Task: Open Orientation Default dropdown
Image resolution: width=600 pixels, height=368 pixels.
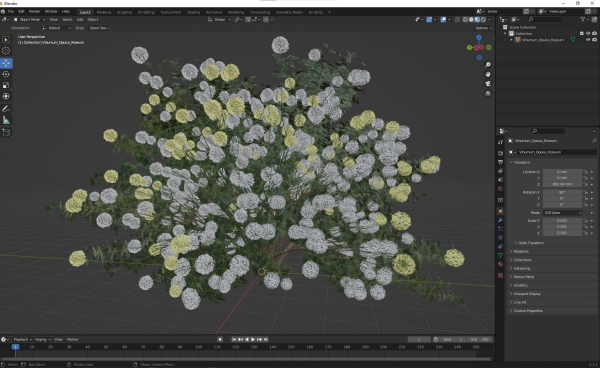Action: (x=56, y=28)
